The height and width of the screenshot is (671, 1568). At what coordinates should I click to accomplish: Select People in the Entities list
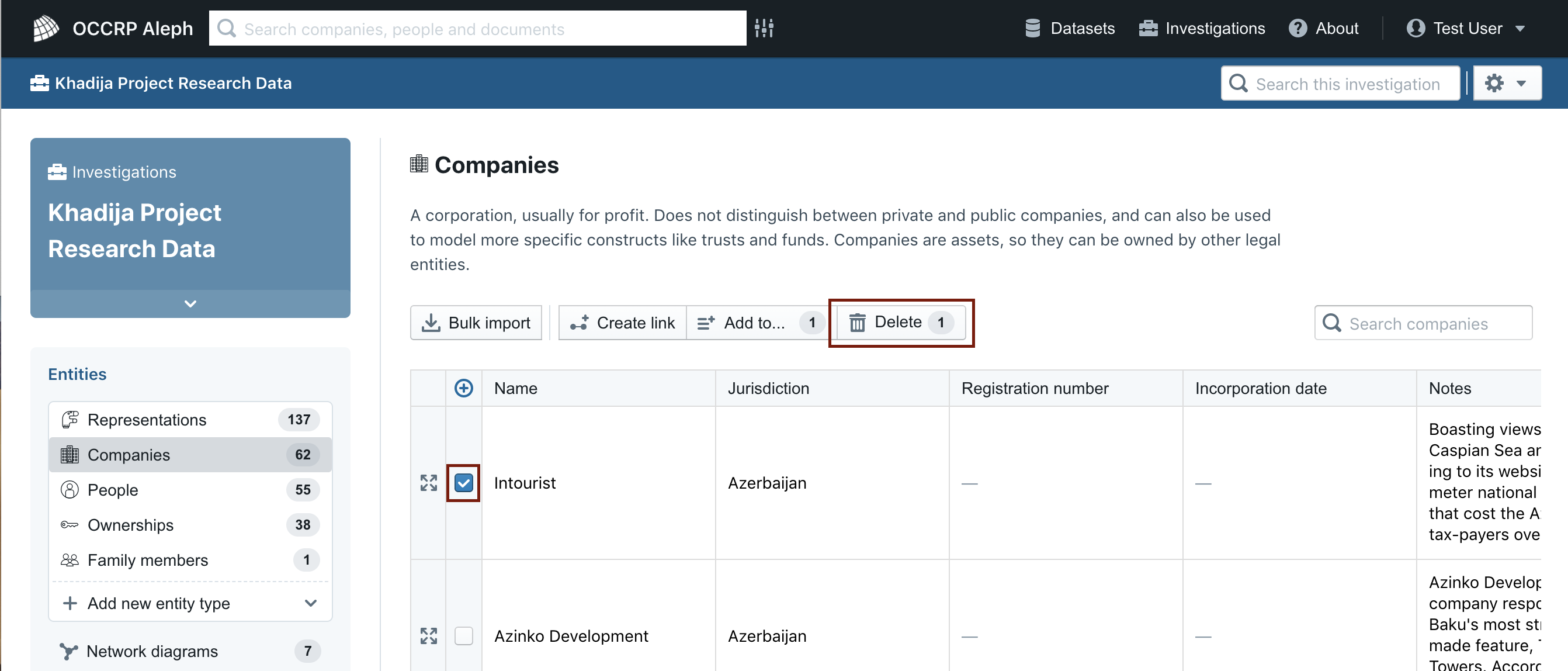tap(190, 490)
